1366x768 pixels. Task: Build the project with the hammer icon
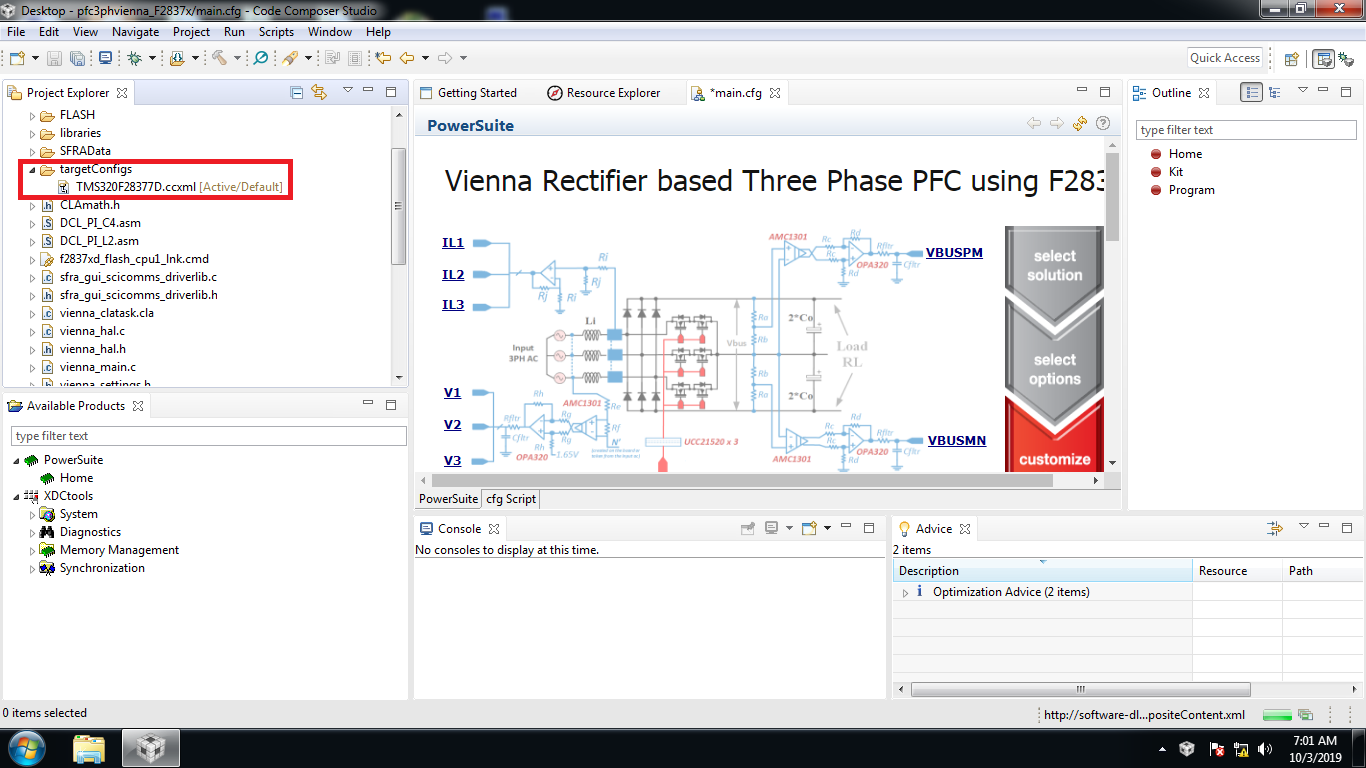point(220,58)
